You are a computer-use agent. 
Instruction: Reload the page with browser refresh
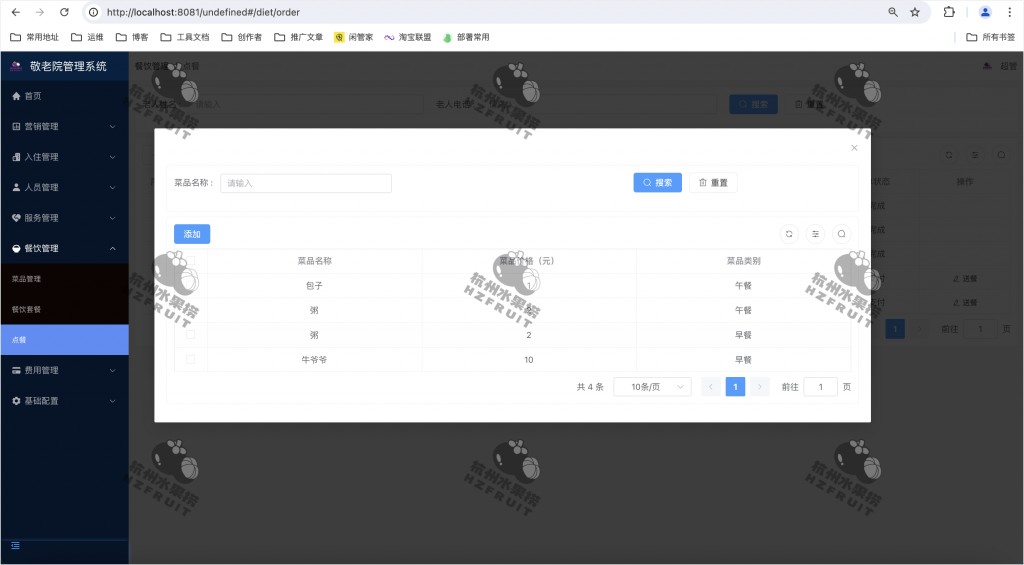tap(64, 12)
